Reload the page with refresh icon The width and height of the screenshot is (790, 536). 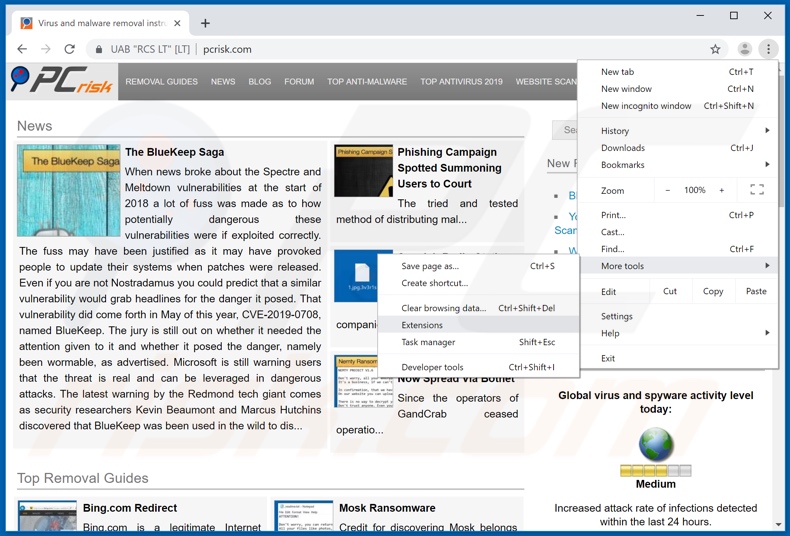(x=69, y=49)
